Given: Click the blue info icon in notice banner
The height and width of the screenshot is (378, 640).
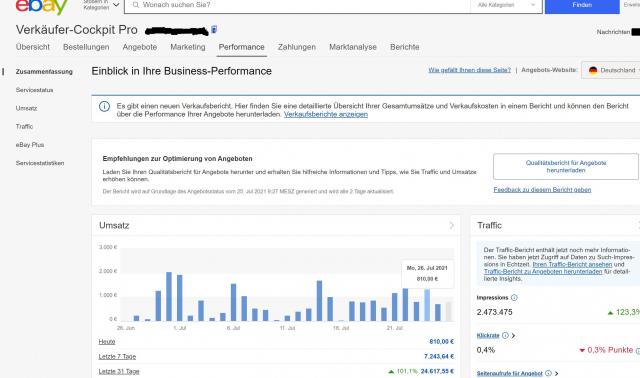Looking at the screenshot, I should pyautogui.click(x=104, y=107).
